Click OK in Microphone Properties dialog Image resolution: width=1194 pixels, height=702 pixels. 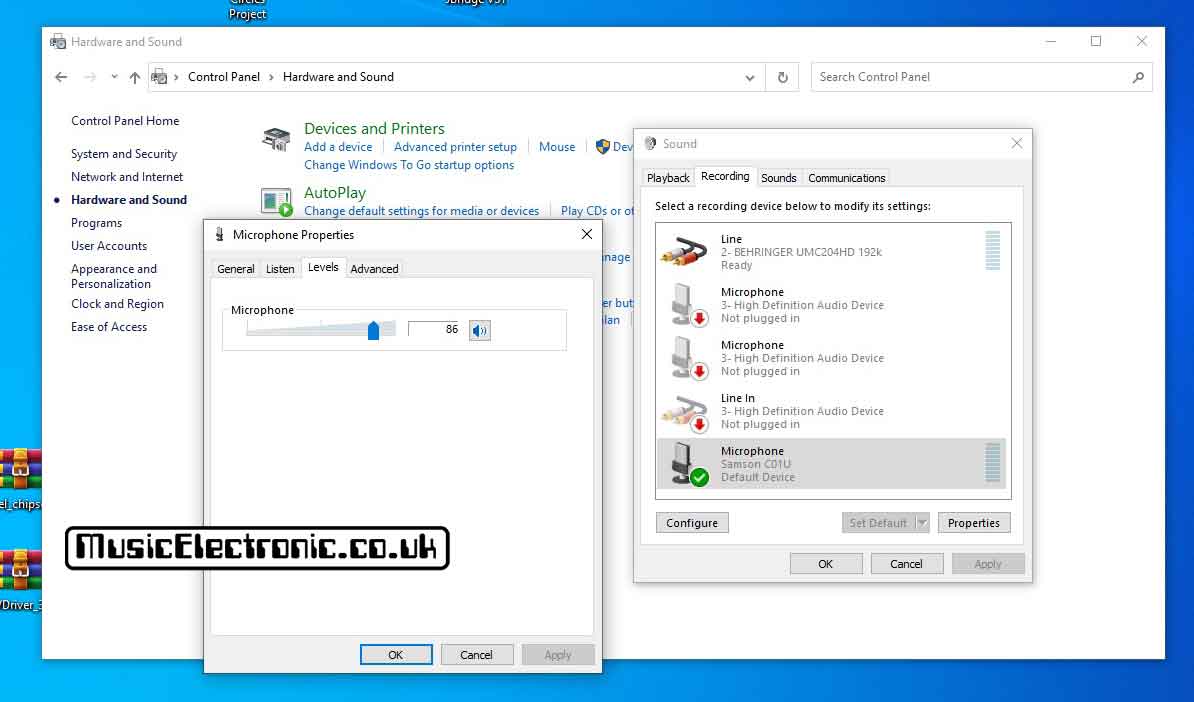pos(396,655)
